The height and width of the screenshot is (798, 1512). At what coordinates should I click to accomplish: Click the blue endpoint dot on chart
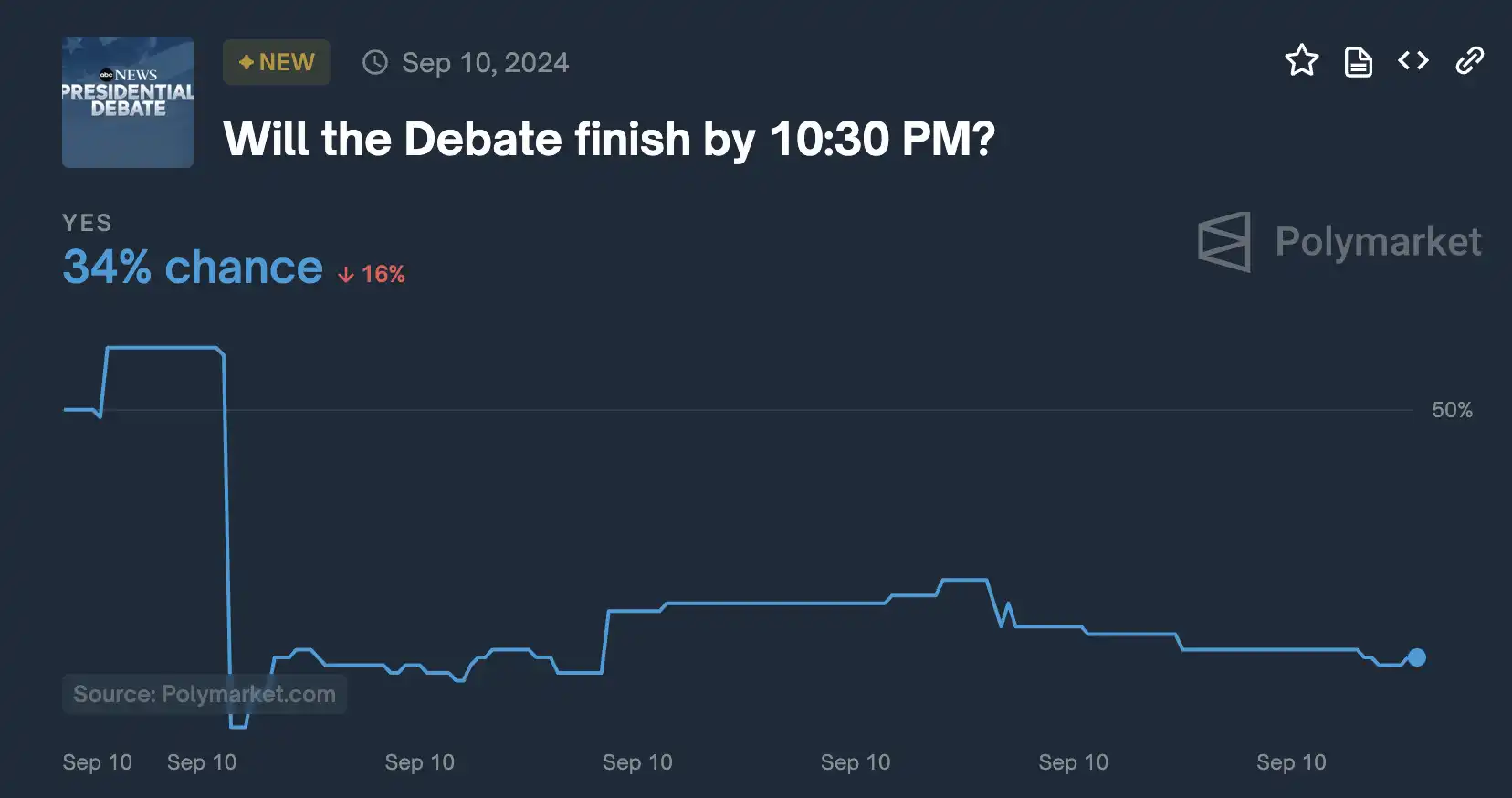tap(1416, 657)
